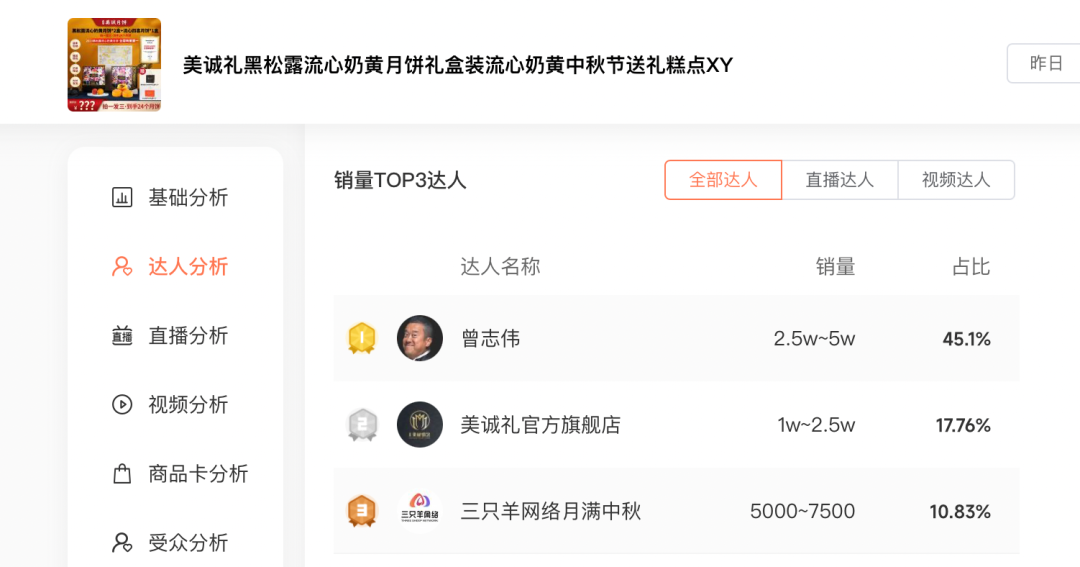Click 曾志伟's profile avatar

[420, 338]
